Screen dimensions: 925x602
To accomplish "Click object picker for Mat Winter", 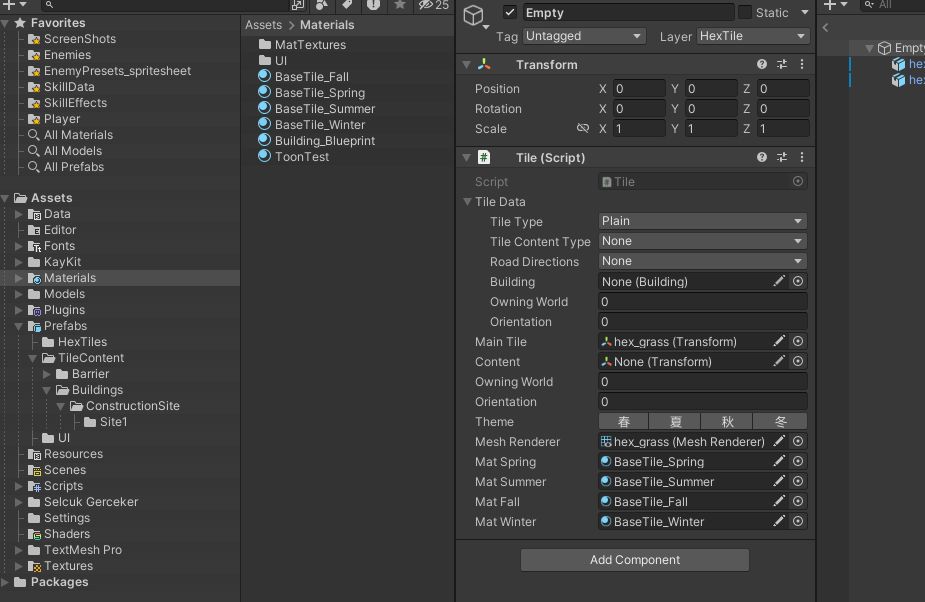I will click(x=798, y=522).
